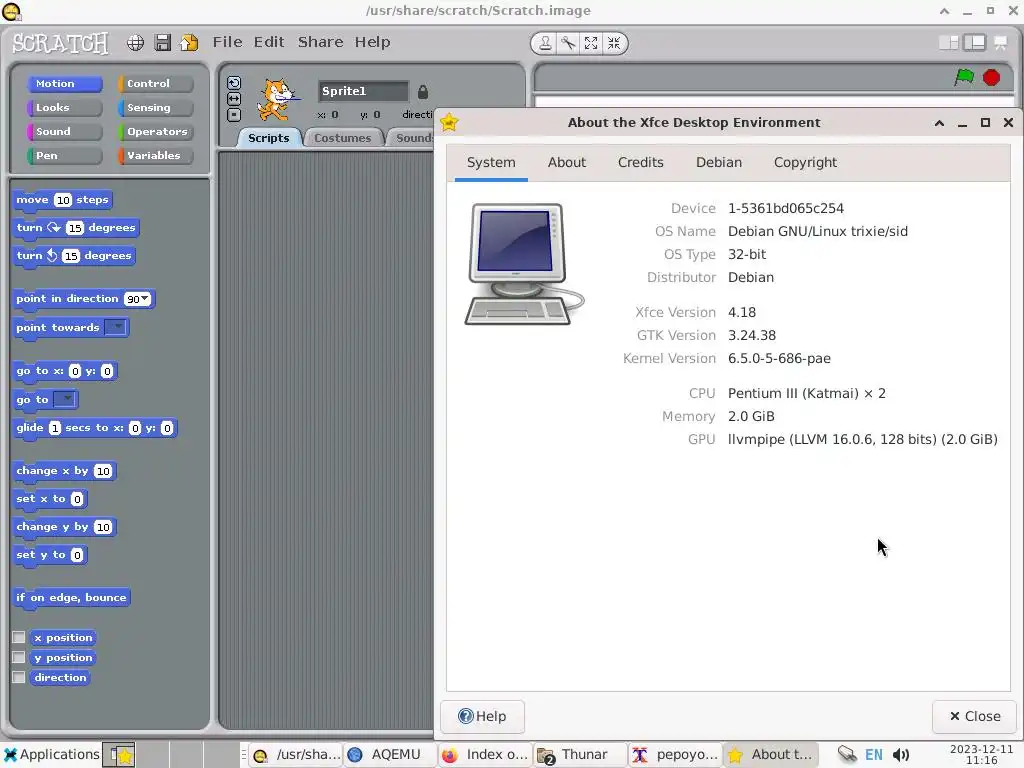The image size is (1024, 768).
Task: Open the Scratch Edit menu
Action: (x=269, y=42)
